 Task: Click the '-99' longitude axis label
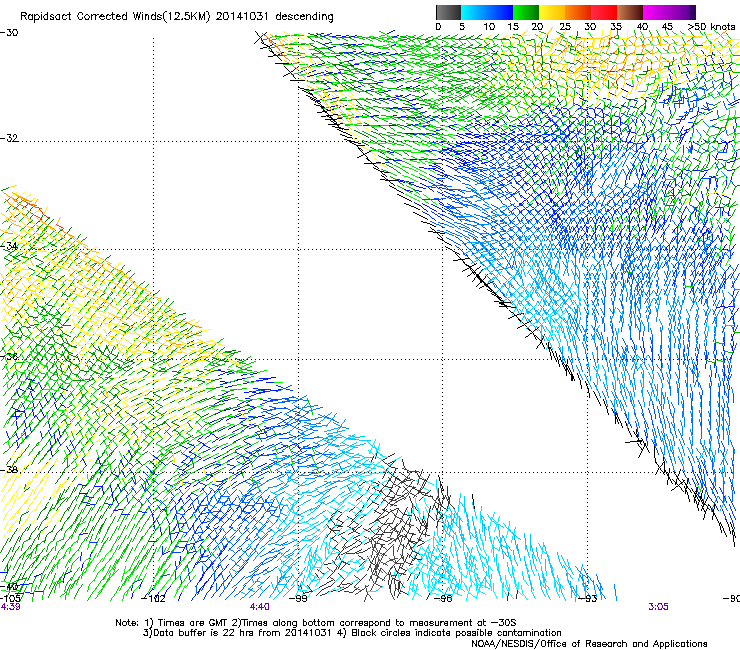[299, 599]
